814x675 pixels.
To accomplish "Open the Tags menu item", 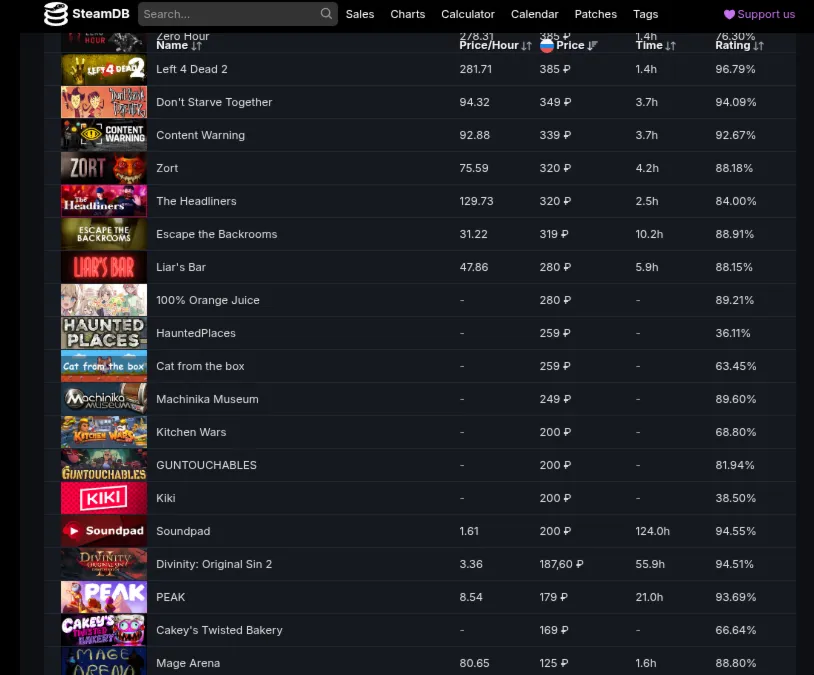I will coord(645,14).
